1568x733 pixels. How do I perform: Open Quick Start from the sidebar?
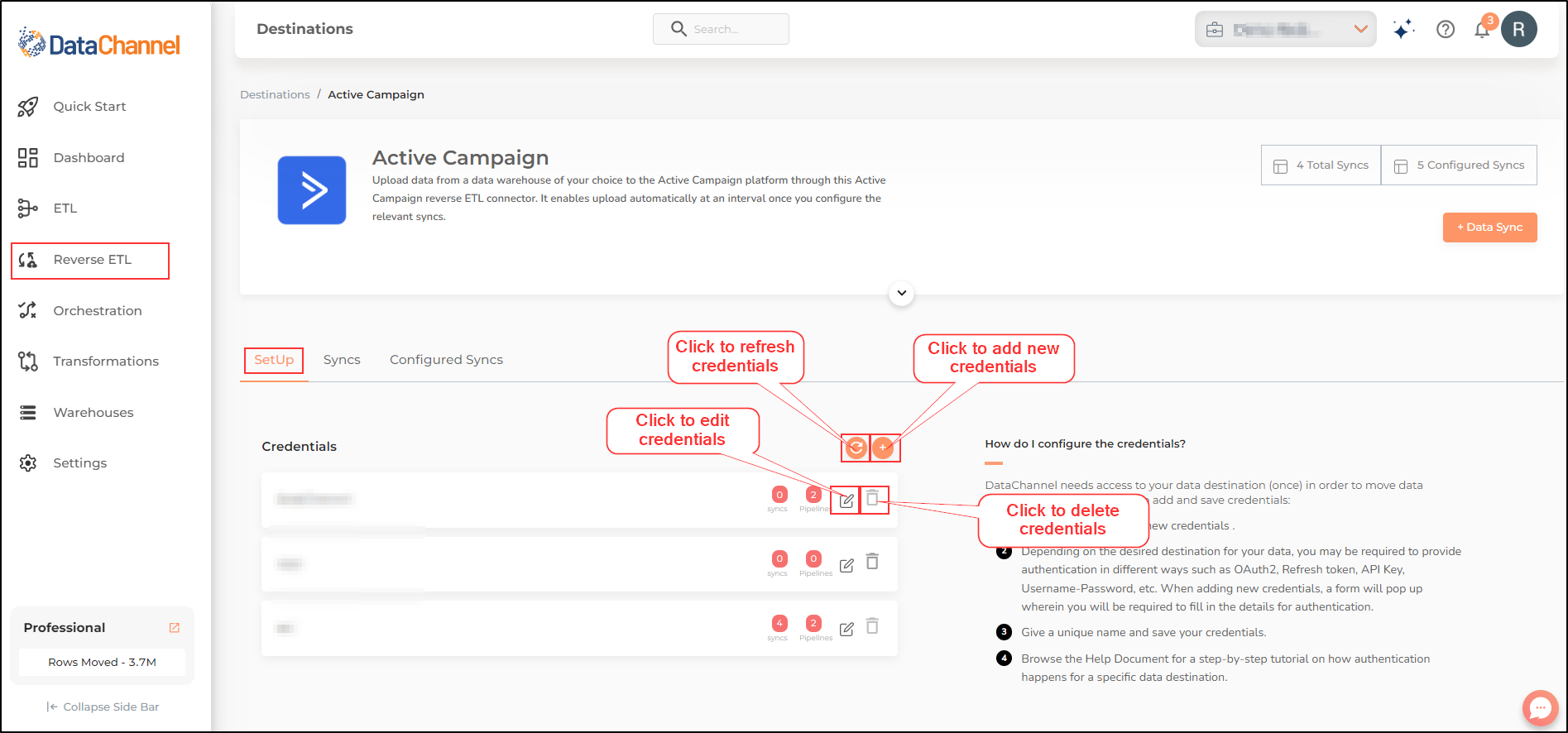[89, 107]
